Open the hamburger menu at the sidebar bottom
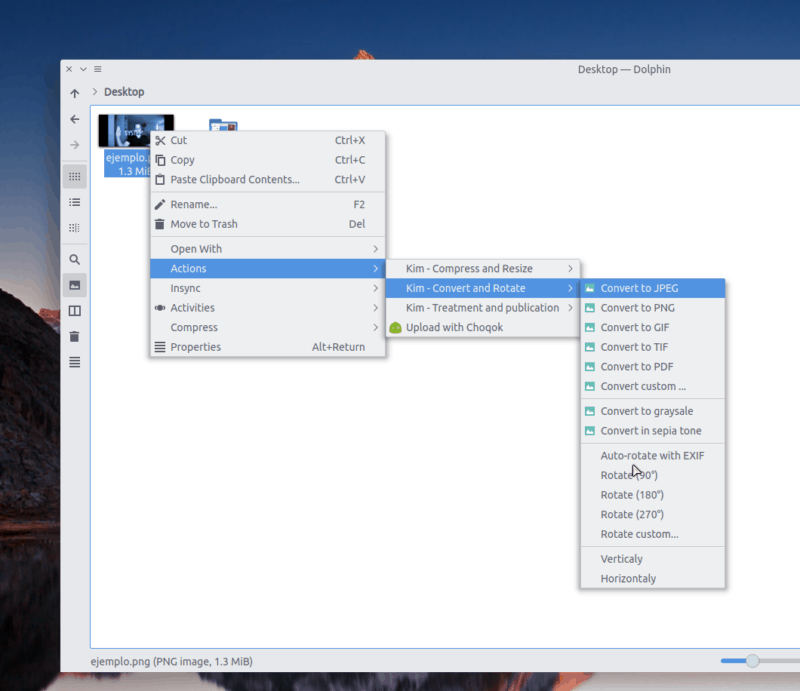 pos(74,362)
